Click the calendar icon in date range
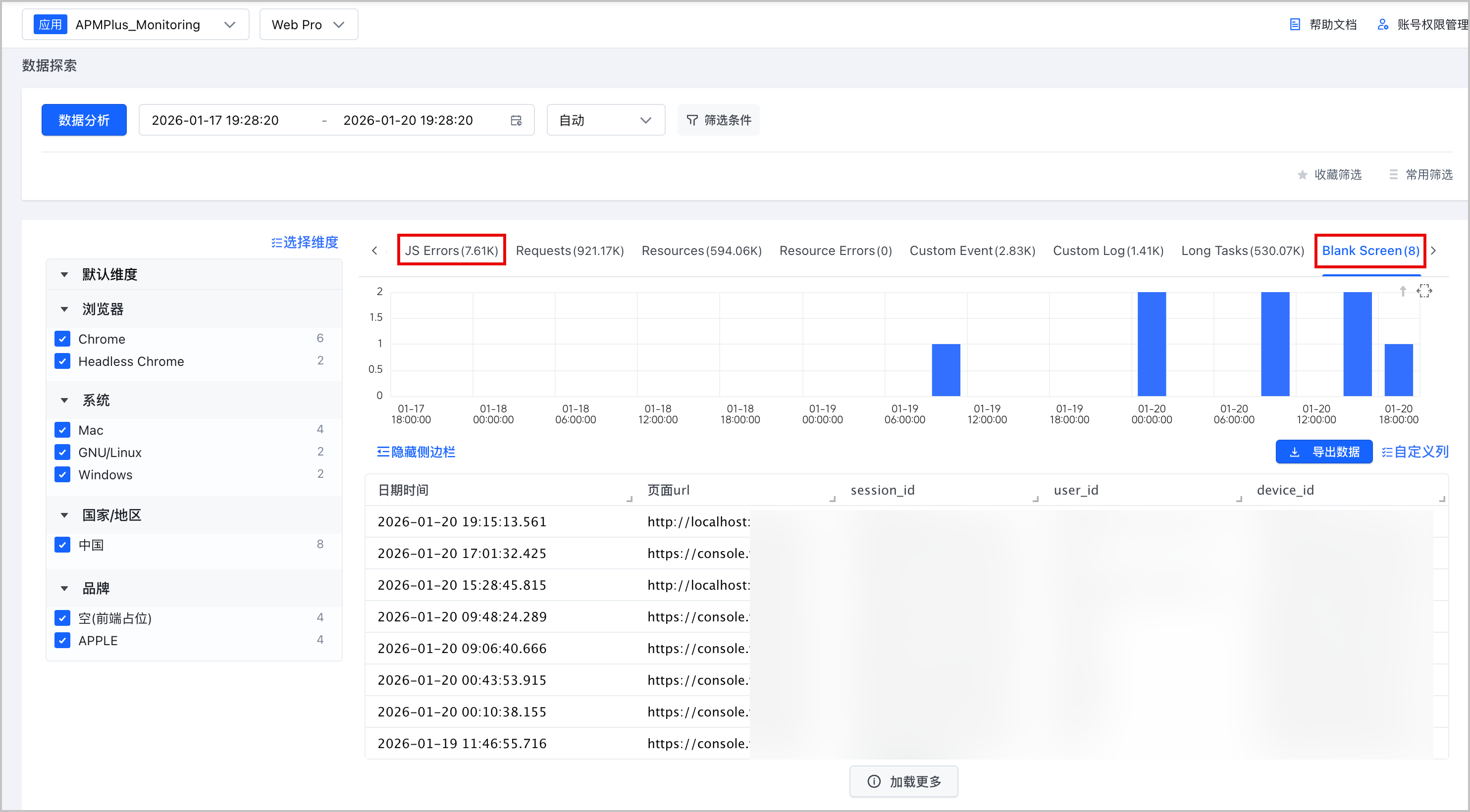Image resolution: width=1470 pixels, height=812 pixels. 516,120
